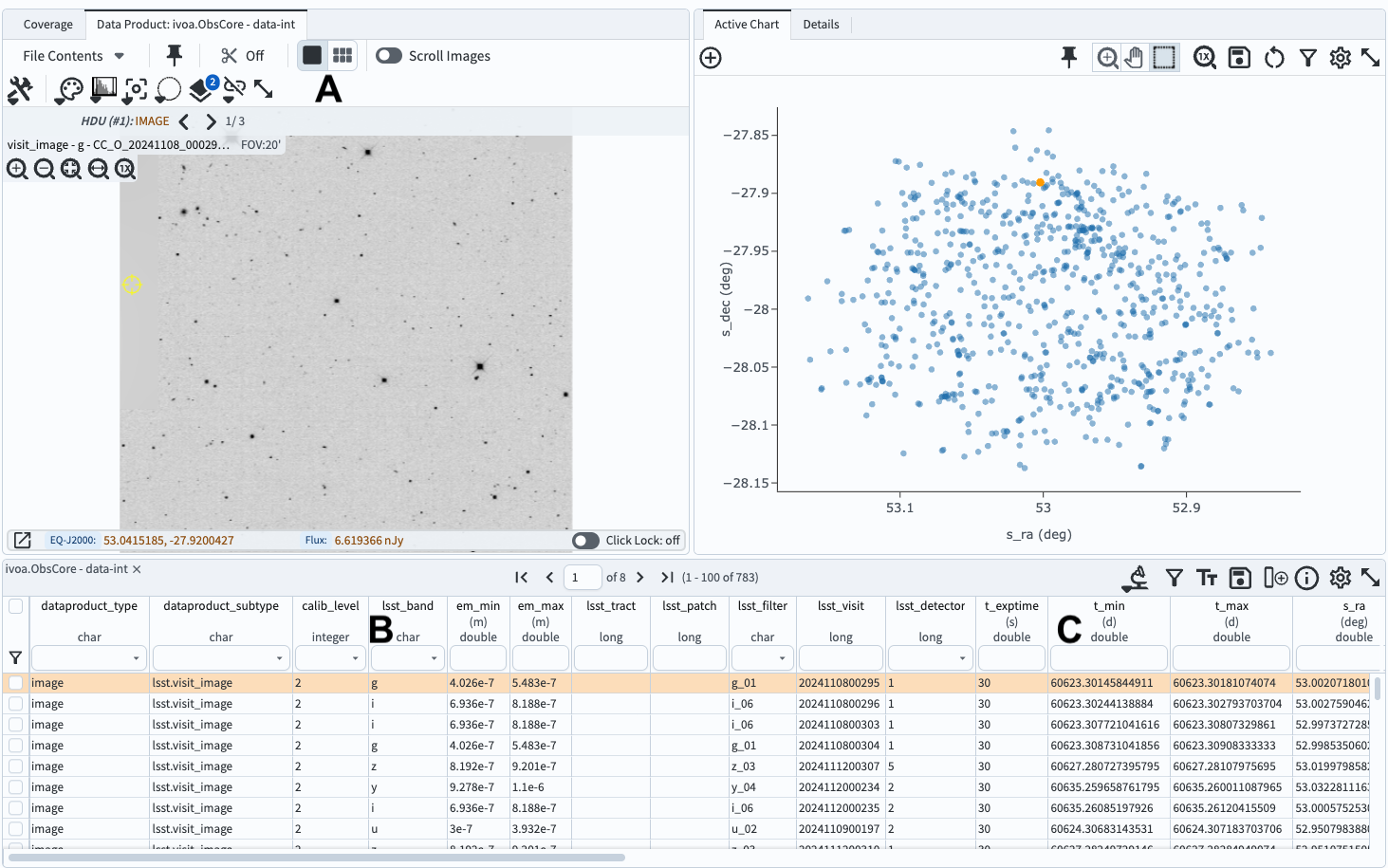Enable Click Lock under the image

click(x=585, y=540)
